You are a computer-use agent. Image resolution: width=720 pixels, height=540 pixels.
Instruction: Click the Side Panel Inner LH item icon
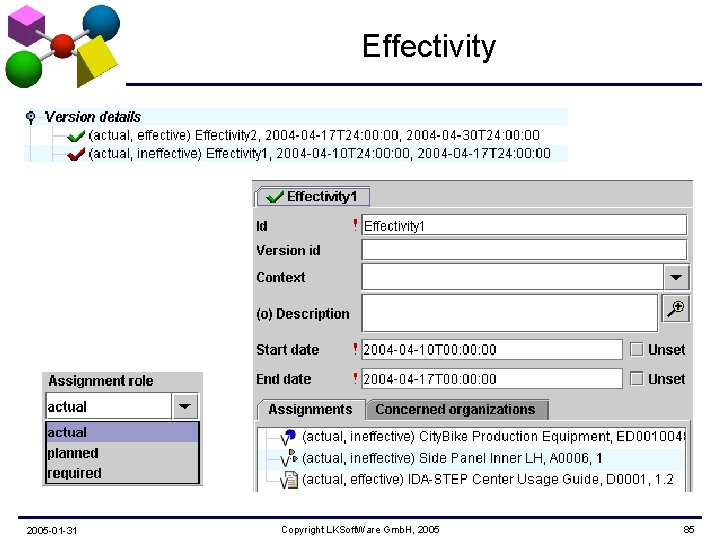coord(289,458)
